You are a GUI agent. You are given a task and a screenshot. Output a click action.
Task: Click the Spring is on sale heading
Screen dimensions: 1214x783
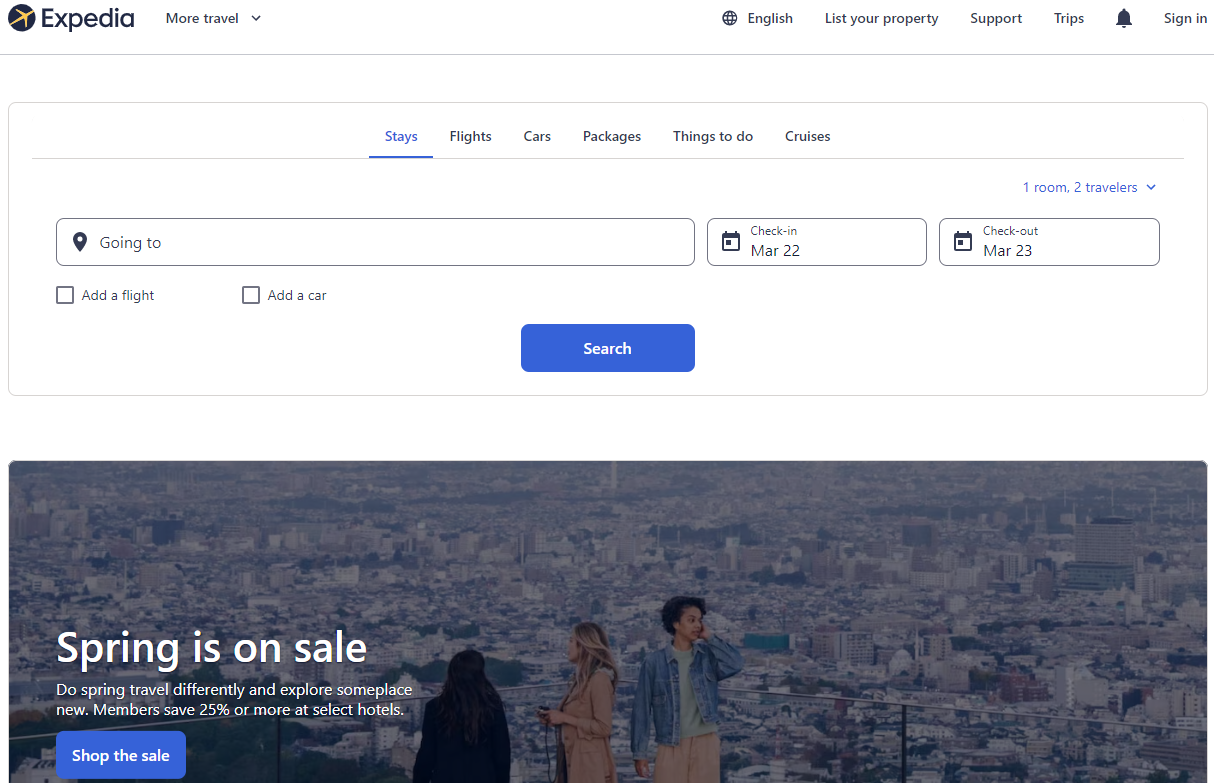(212, 647)
